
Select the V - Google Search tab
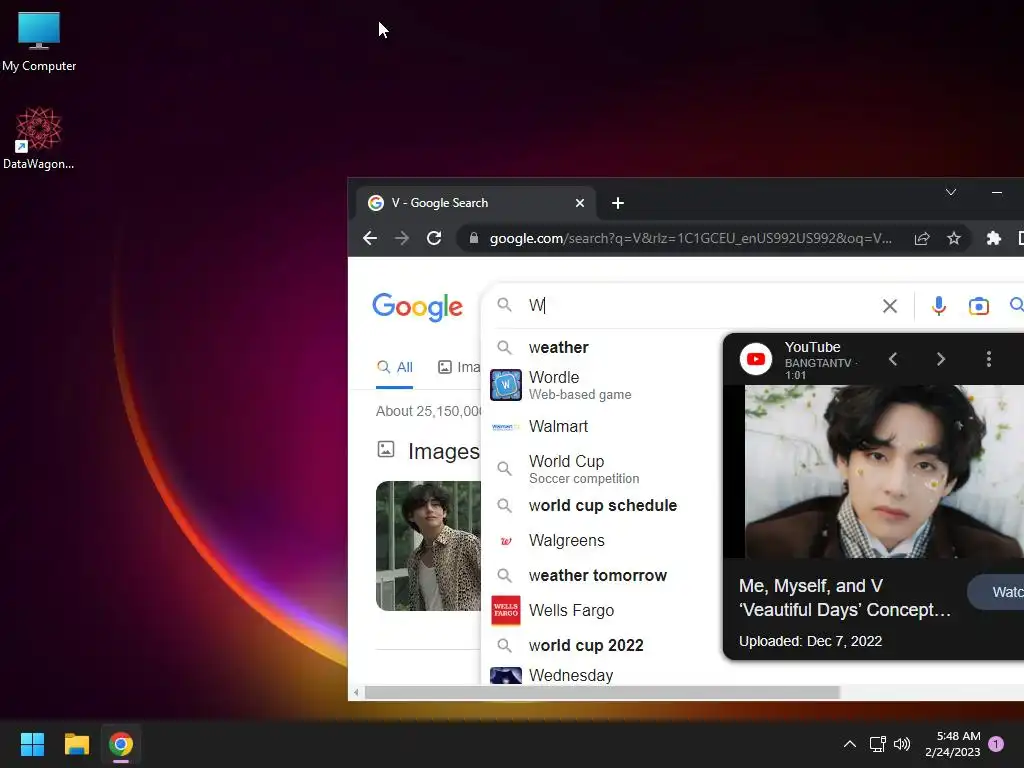click(475, 203)
